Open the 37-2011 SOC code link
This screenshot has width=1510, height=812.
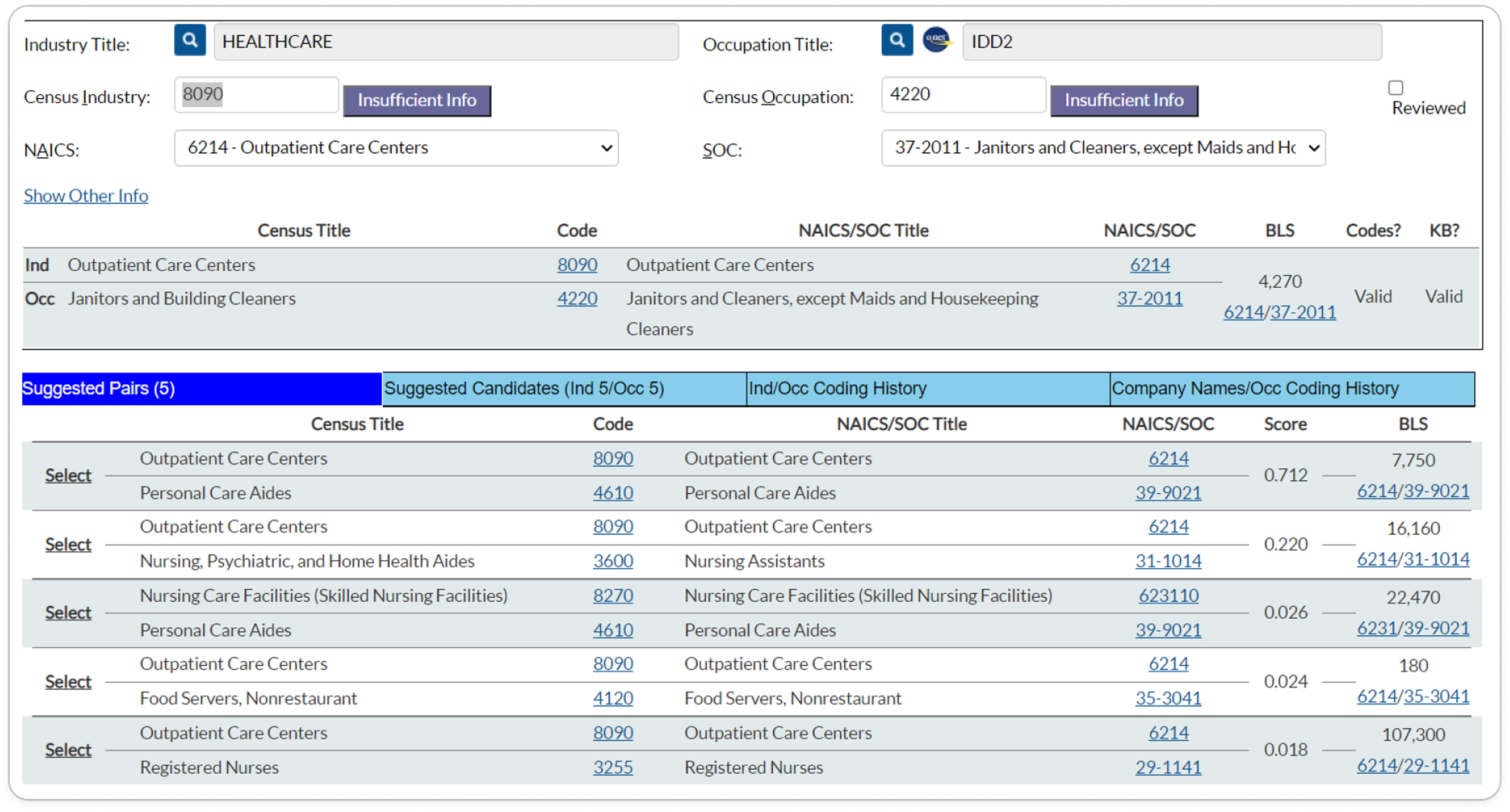(x=1150, y=299)
